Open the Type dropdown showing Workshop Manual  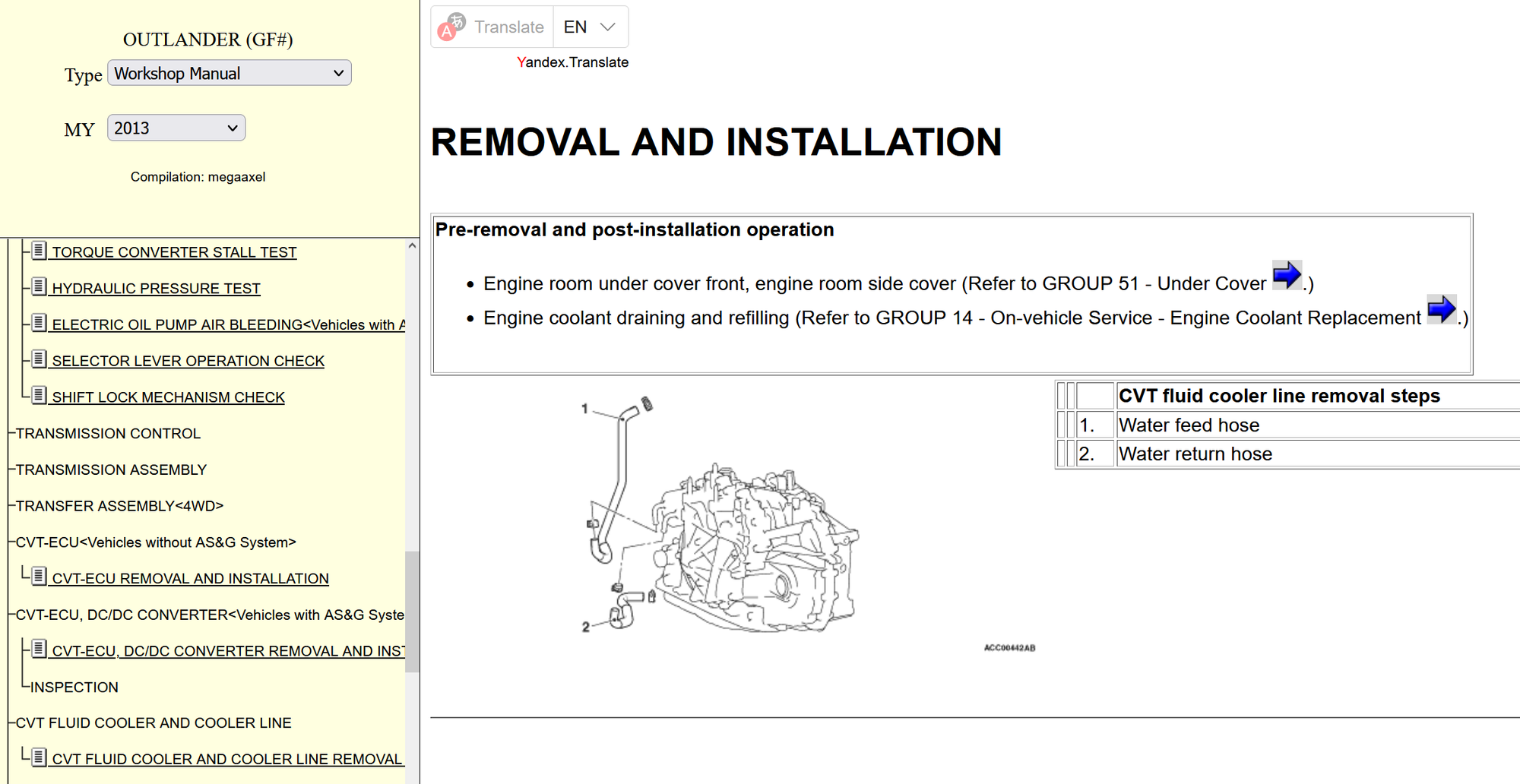tap(229, 74)
